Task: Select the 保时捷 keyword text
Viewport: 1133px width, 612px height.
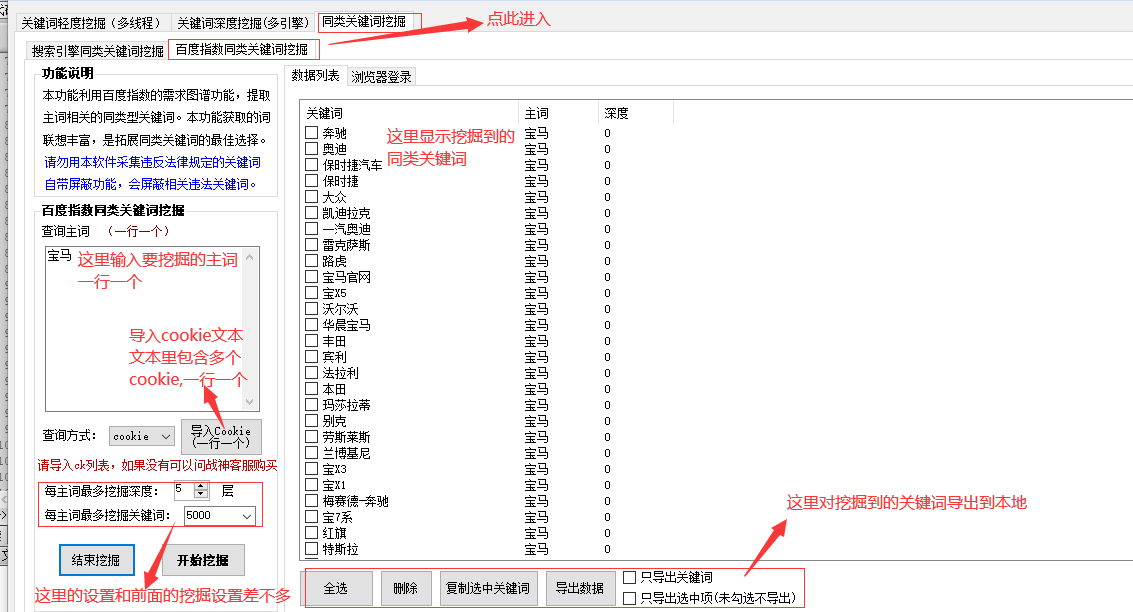Action: [340, 181]
